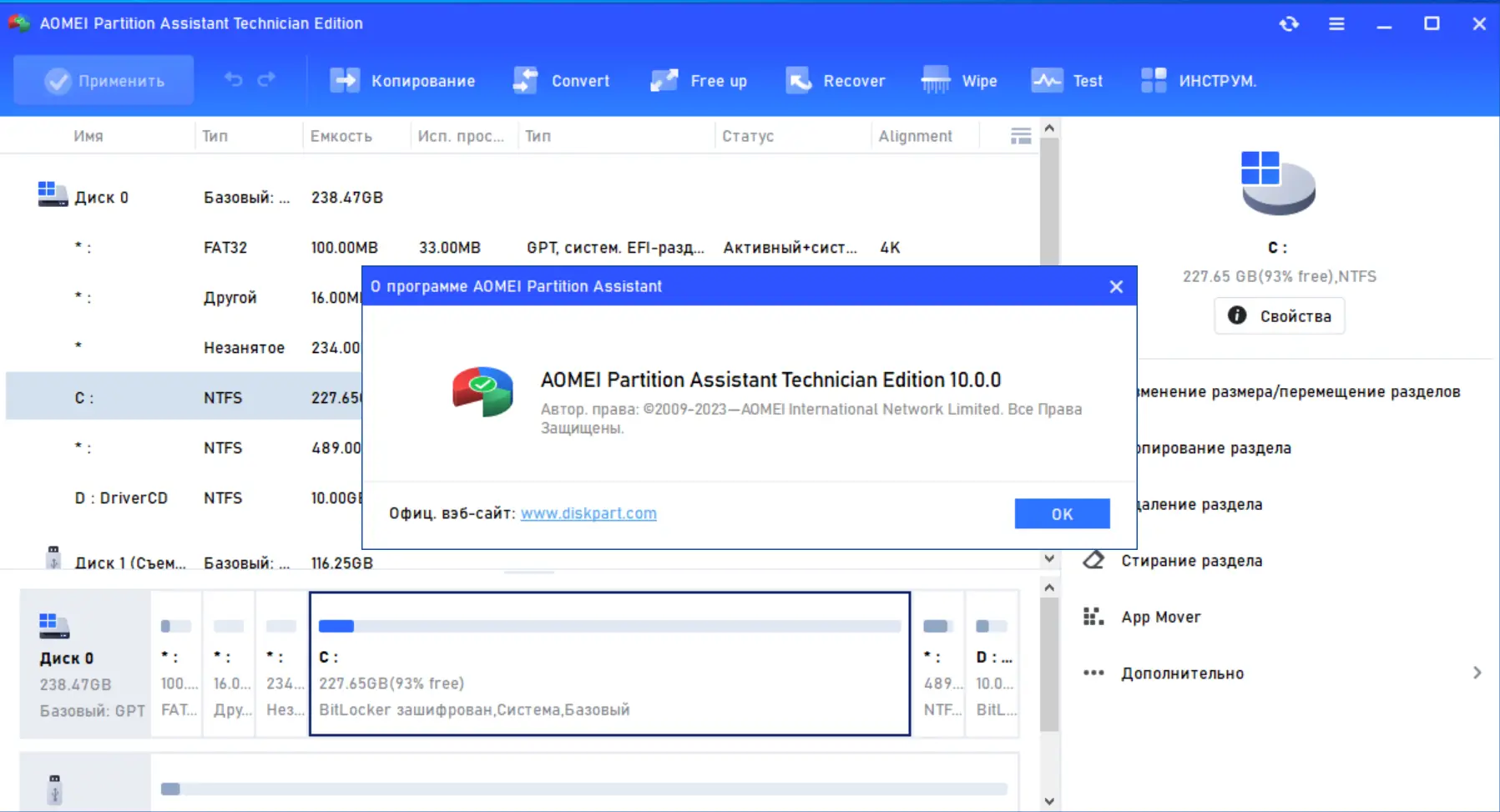Select the 234 Нез unallocated block

pyautogui.click(x=281, y=663)
